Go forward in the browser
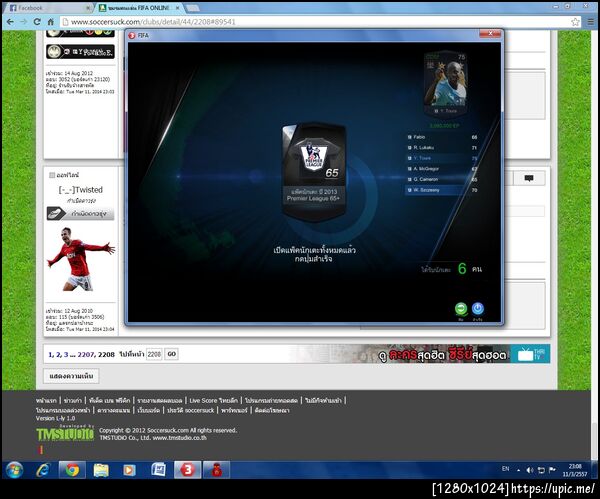Screen dimensions: 600x499 (x=24, y=22)
